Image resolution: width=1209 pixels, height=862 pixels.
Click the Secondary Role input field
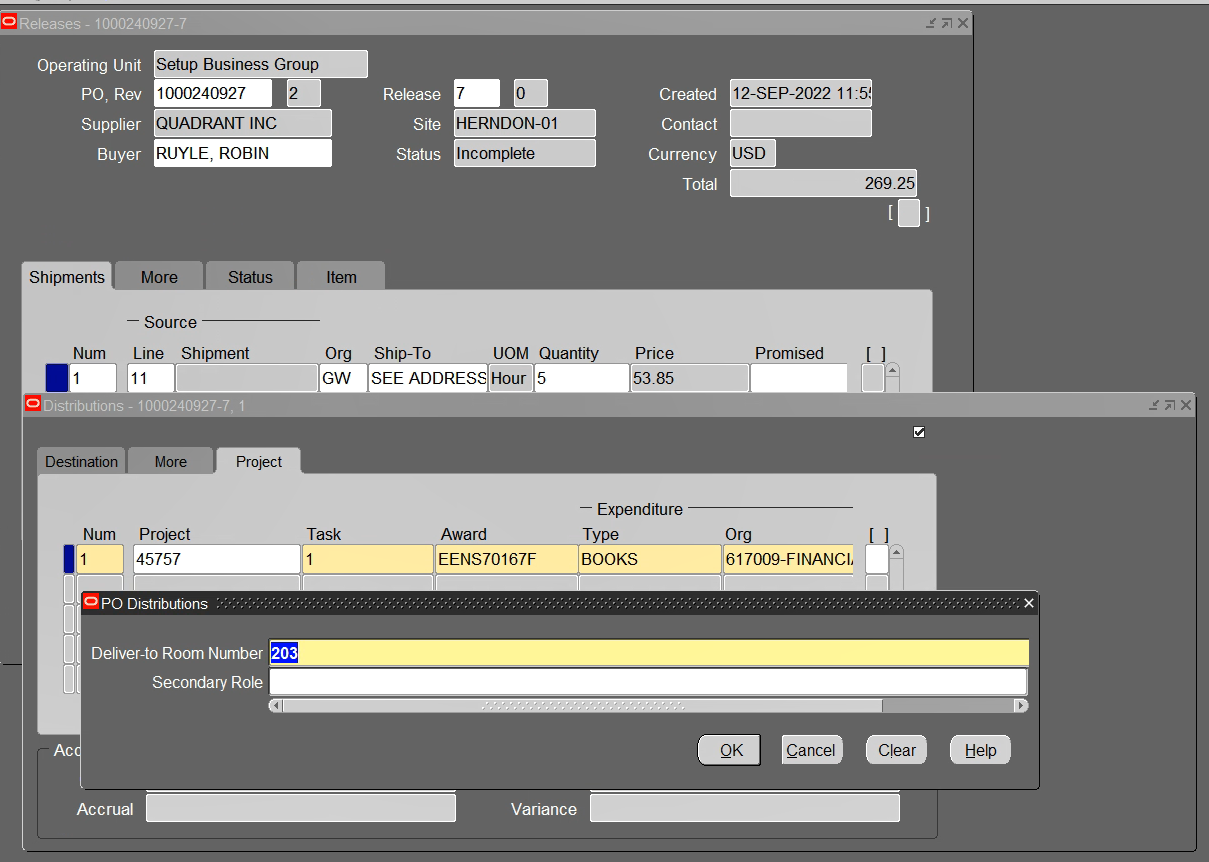647,682
